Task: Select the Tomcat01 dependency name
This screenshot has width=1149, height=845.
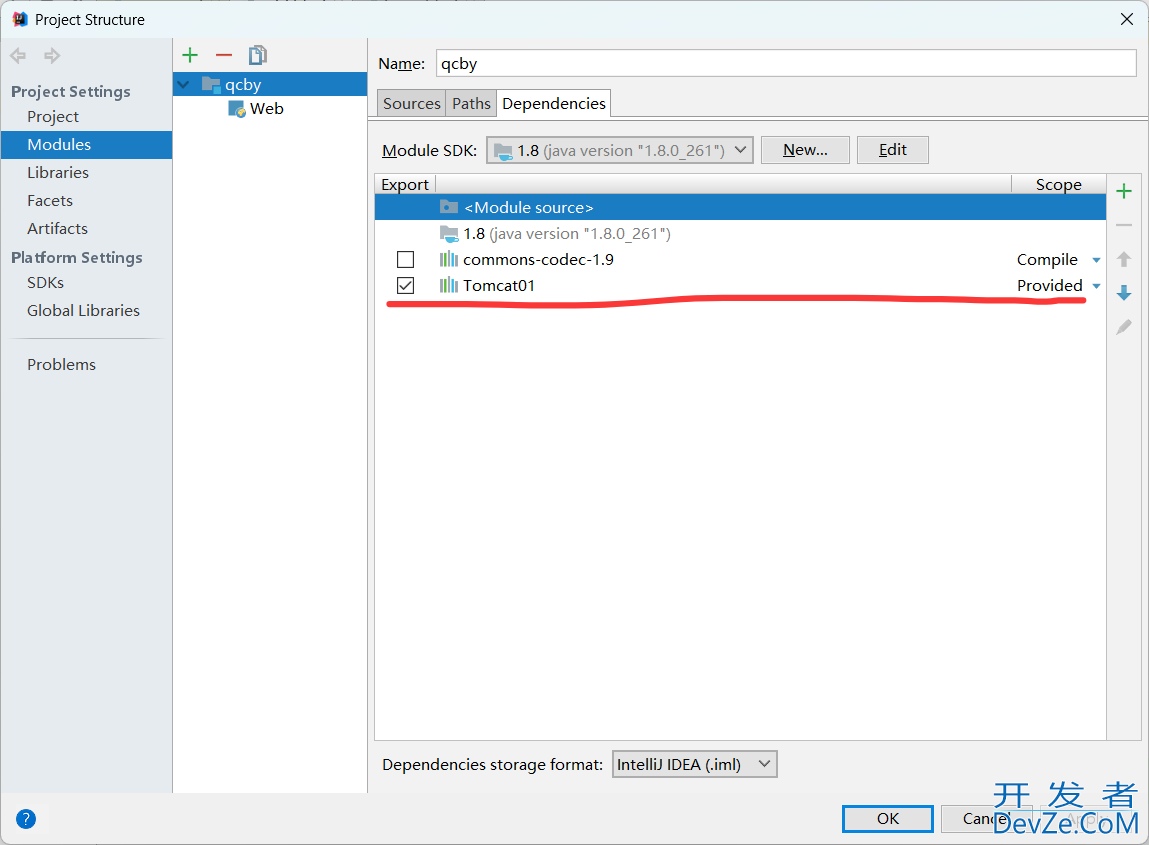Action: click(499, 285)
